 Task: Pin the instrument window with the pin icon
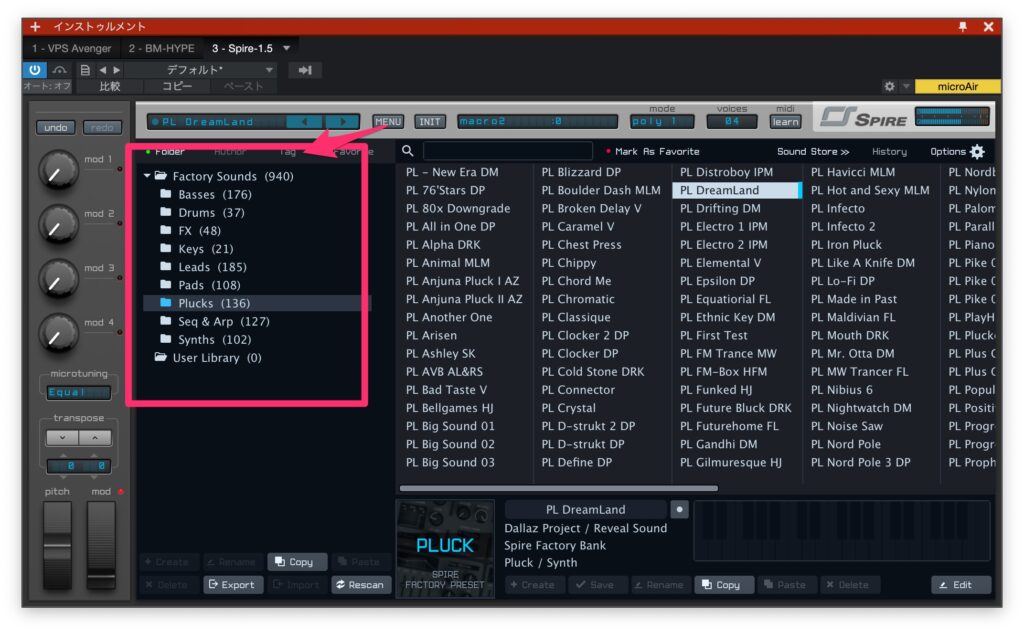963,26
